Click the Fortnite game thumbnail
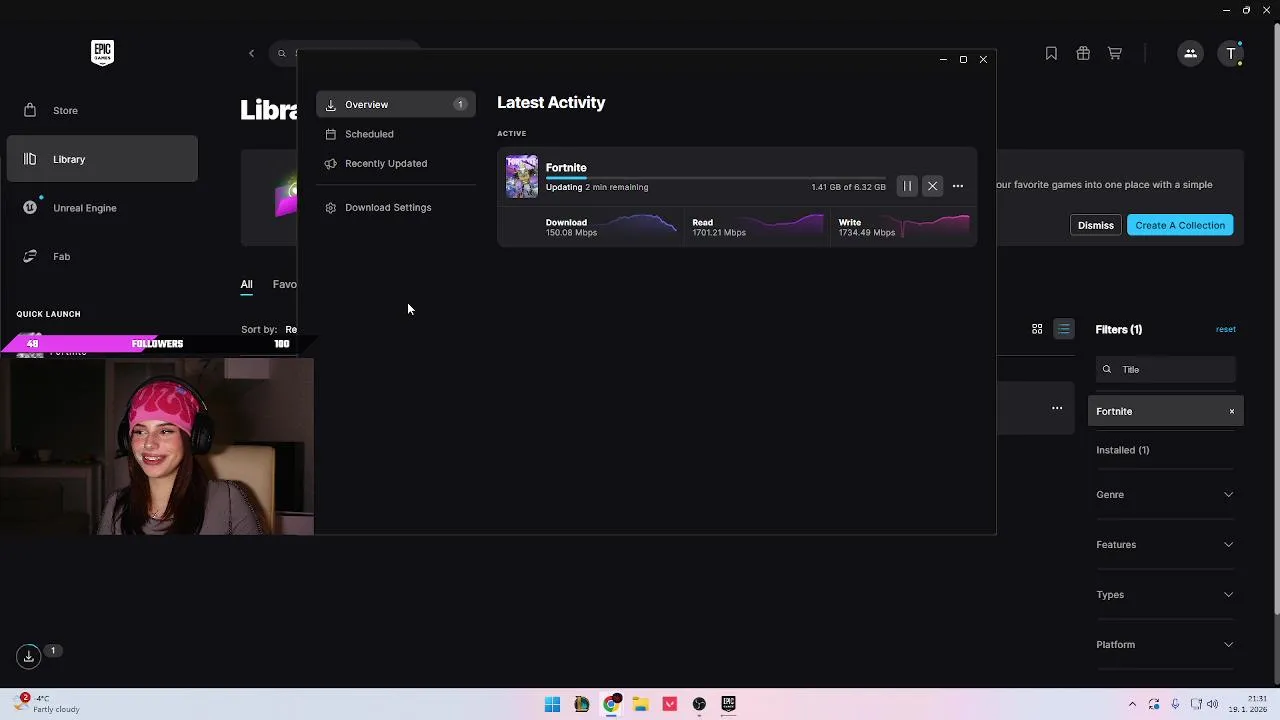1280x720 pixels. click(521, 176)
